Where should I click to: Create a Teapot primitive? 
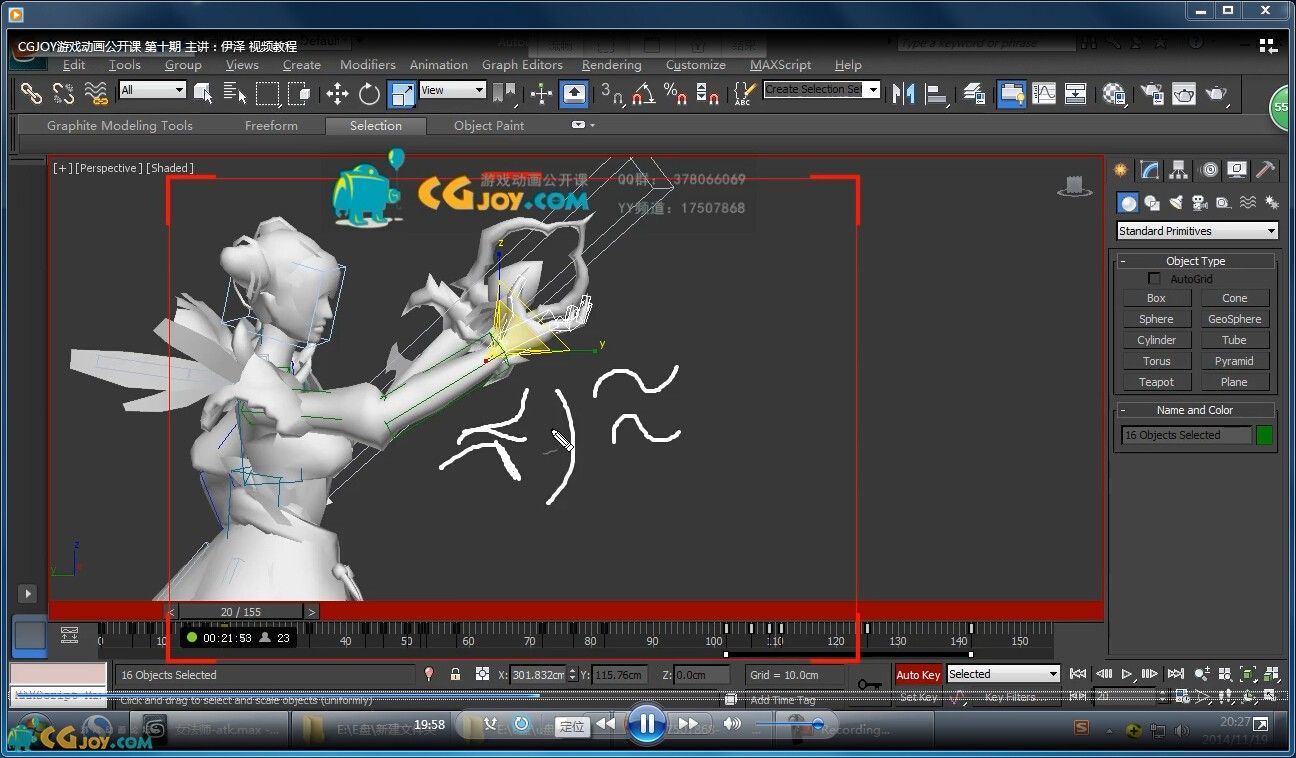point(1156,382)
